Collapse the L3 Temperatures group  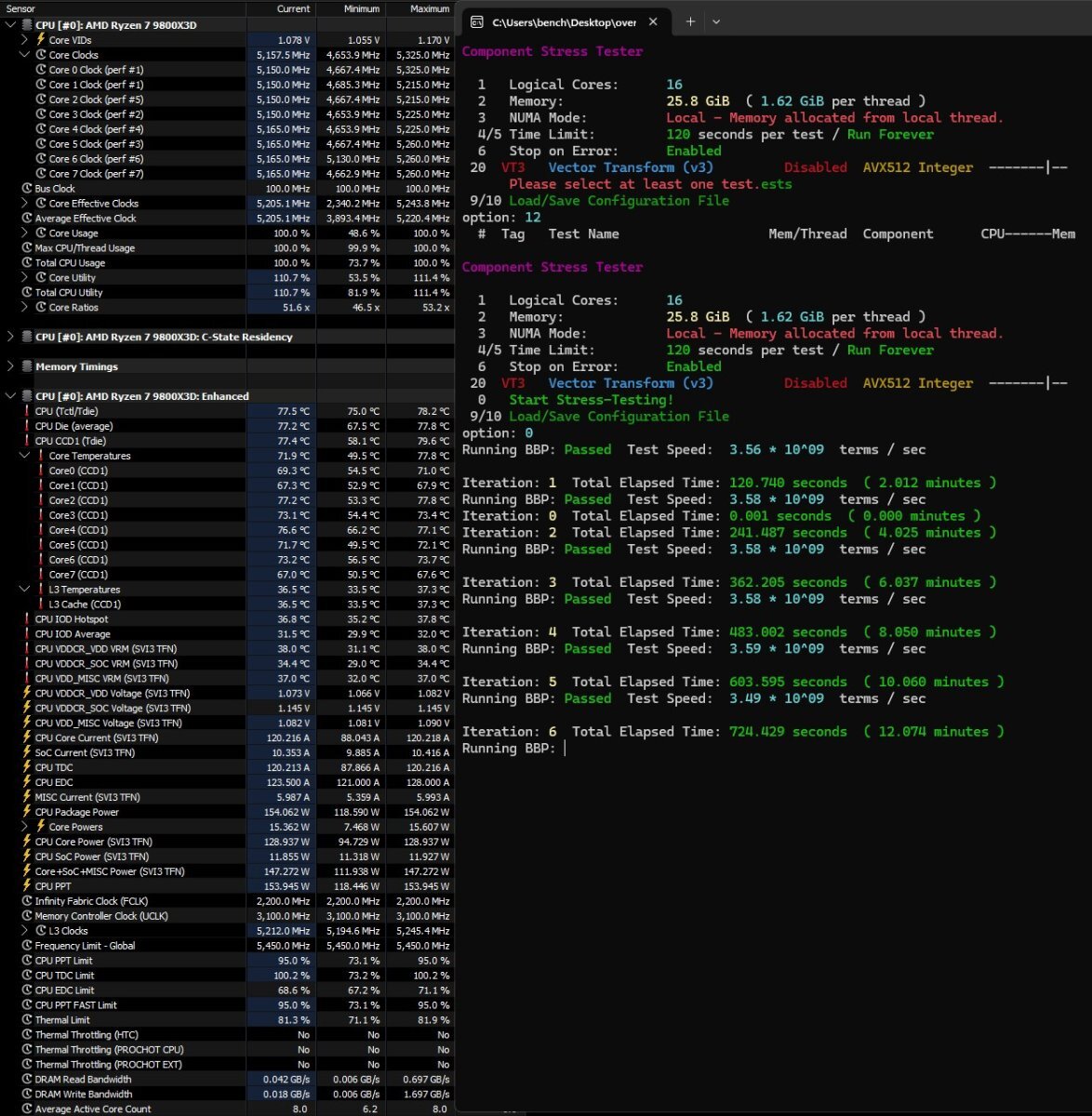[24, 590]
